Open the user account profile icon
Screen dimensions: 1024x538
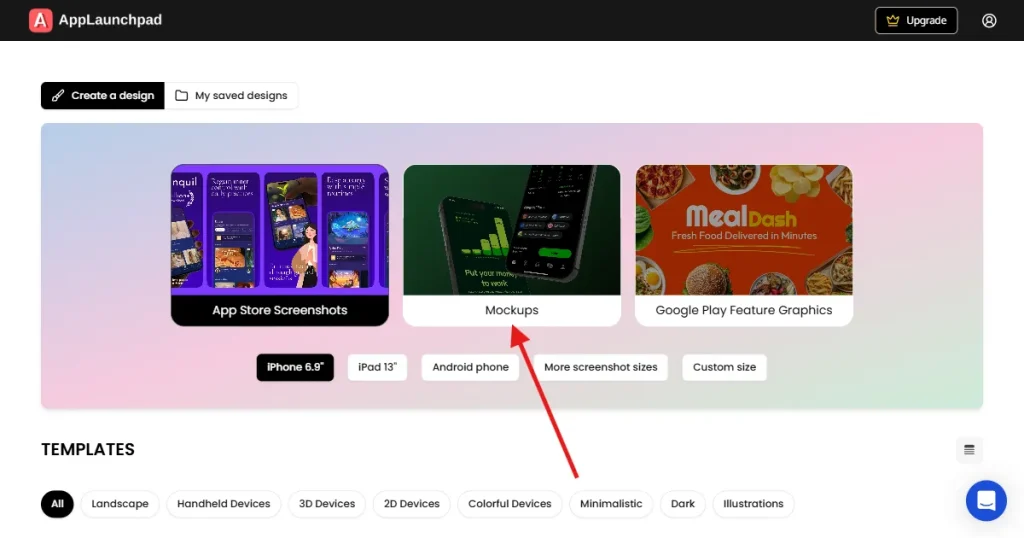click(989, 20)
